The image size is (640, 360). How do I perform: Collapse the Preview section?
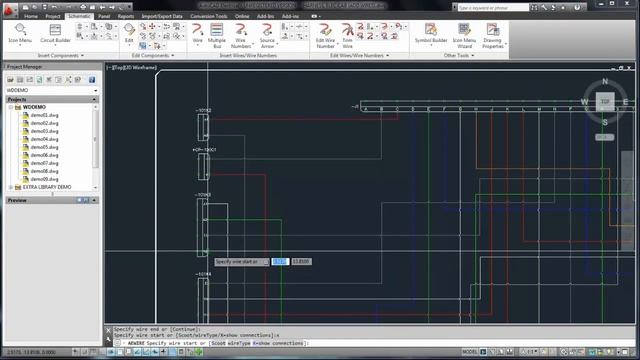click(x=94, y=200)
